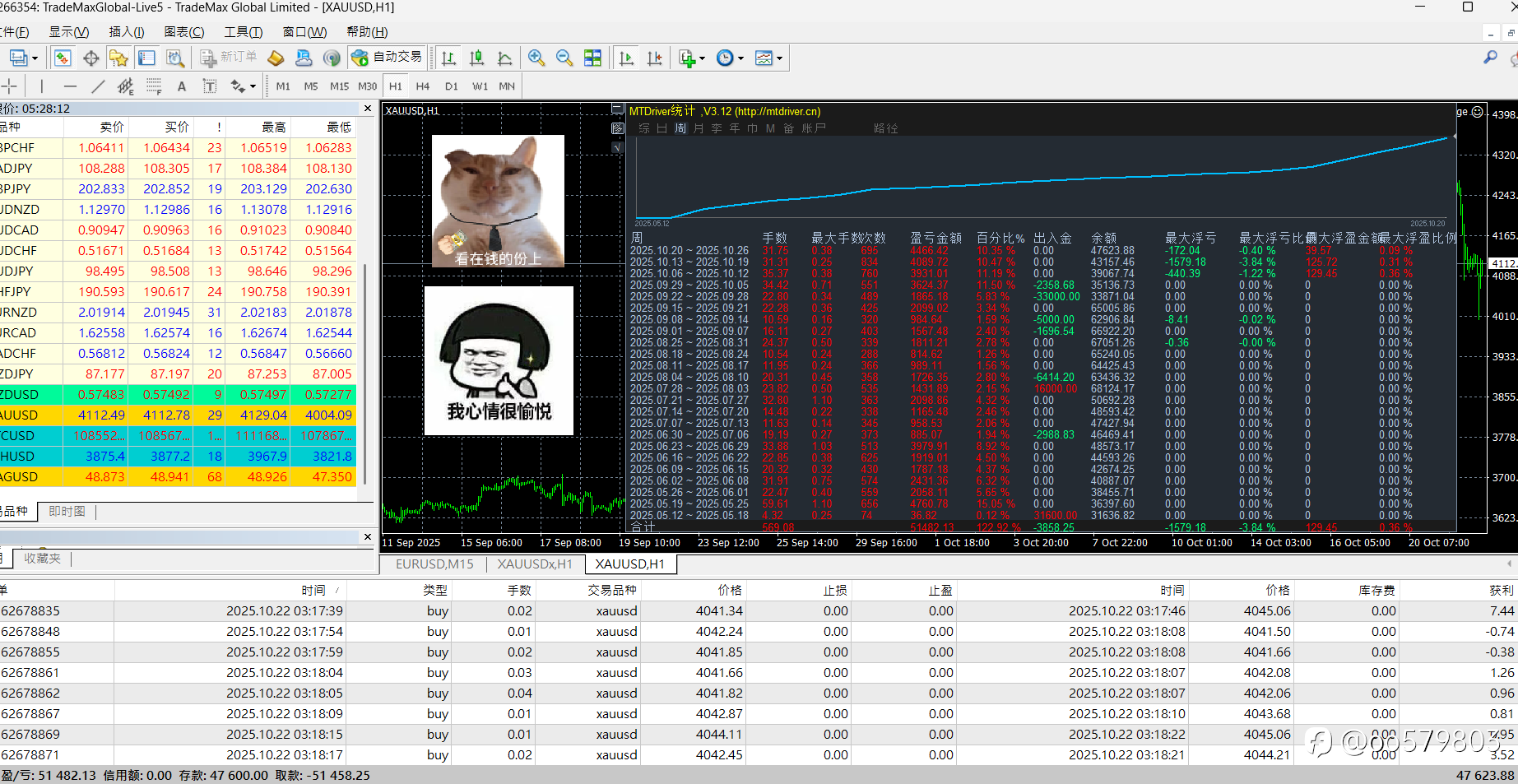Open the Market Watch window toggle icon

(63, 58)
